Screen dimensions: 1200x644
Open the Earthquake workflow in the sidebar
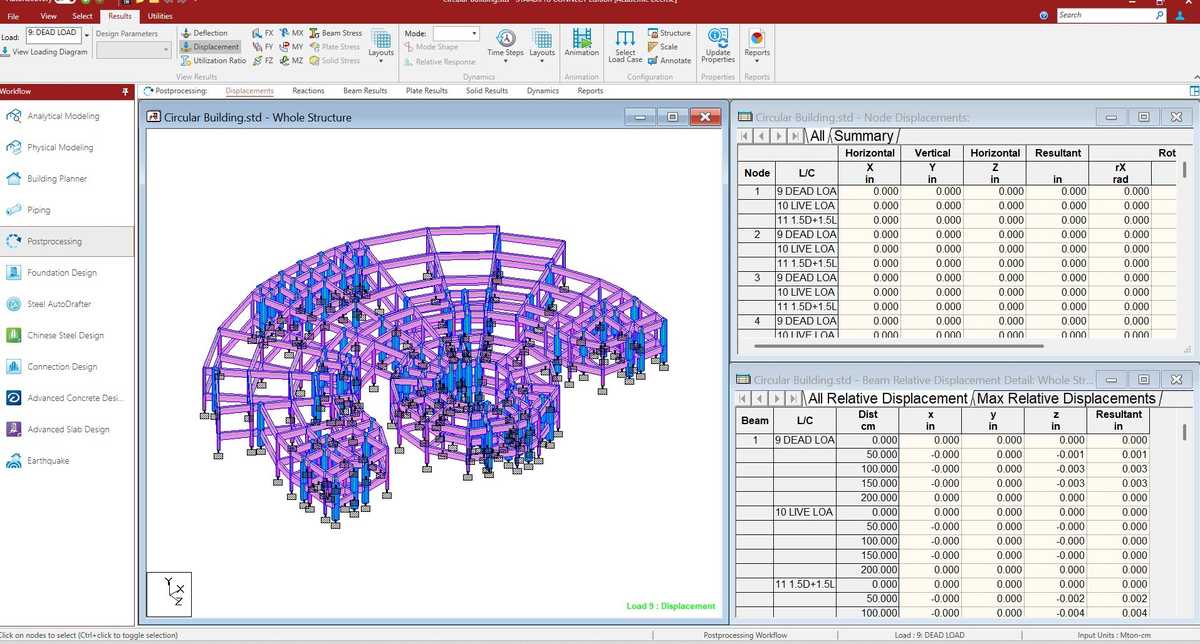click(50, 460)
